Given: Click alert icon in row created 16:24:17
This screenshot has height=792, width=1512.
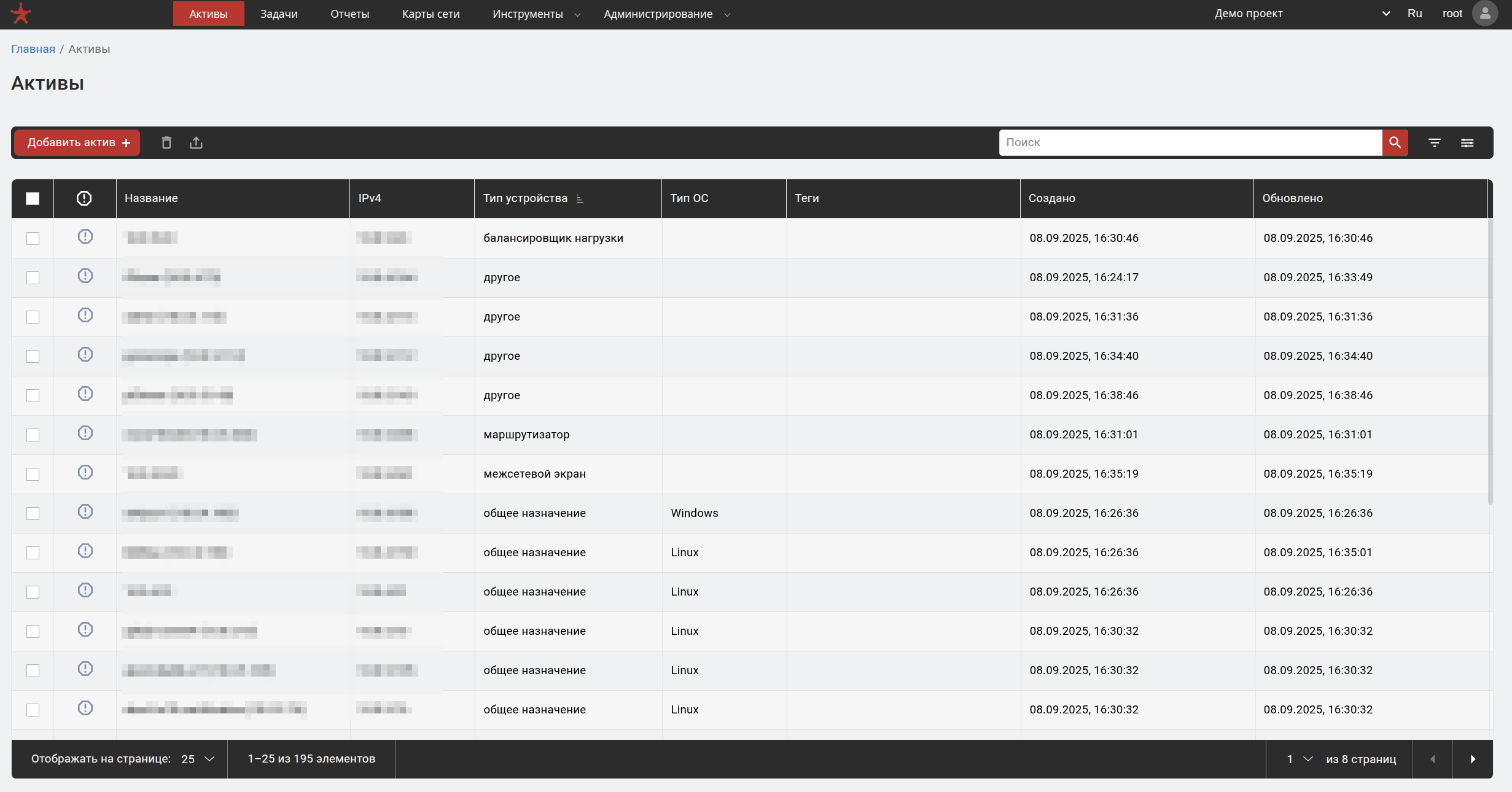Looking at the screenshot, I should click(85, 276).
